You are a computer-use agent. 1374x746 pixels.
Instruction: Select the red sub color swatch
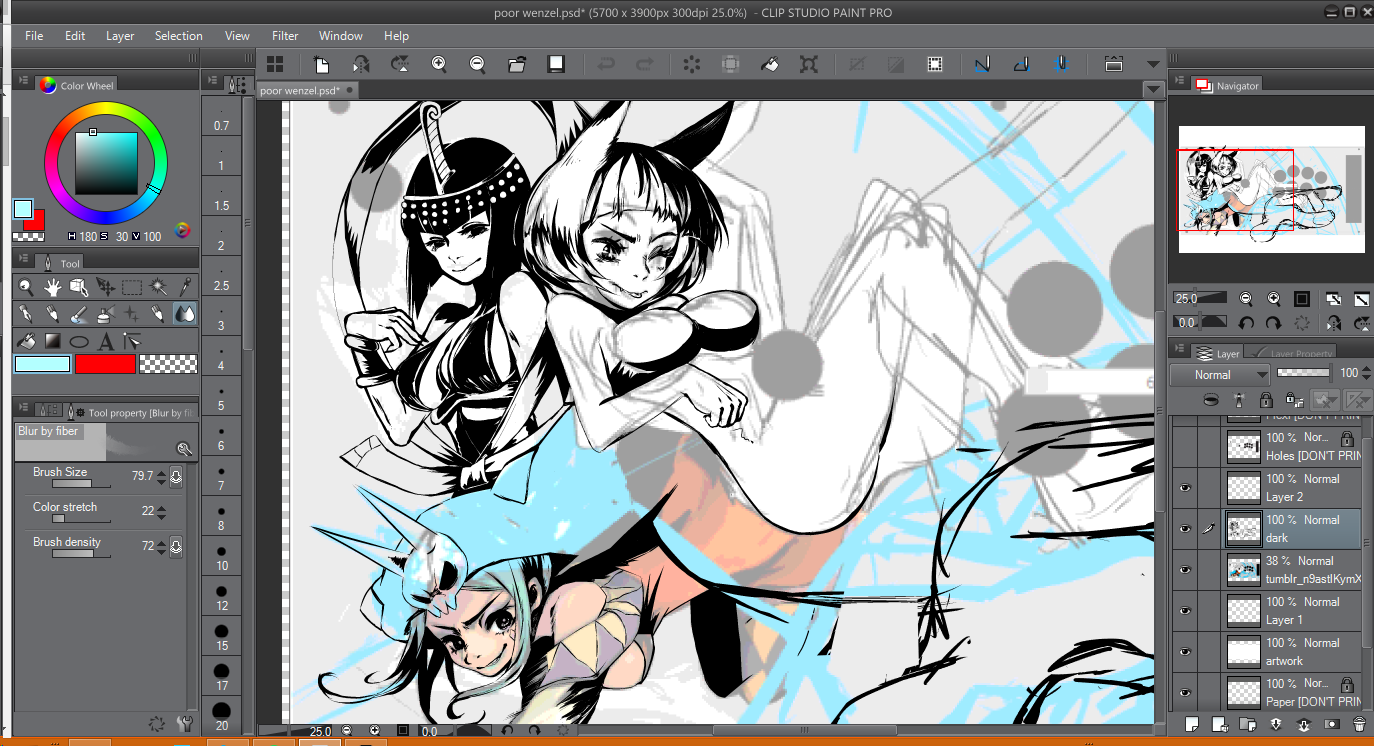tap(105, 365)
